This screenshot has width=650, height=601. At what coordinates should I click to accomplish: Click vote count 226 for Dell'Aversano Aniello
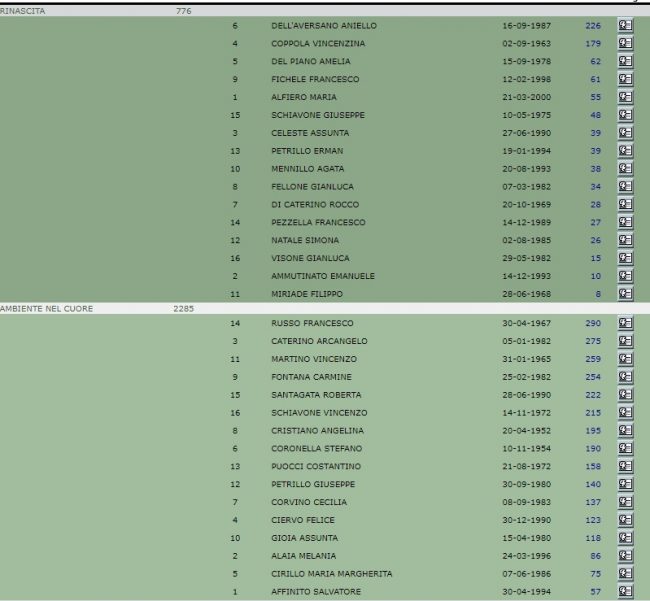point(592,25)
